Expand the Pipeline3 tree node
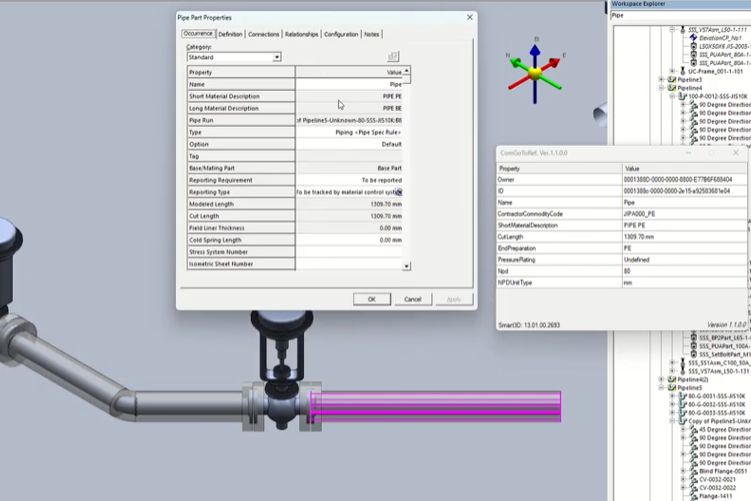This screenshot has width=751, height=501. point(661,80)
